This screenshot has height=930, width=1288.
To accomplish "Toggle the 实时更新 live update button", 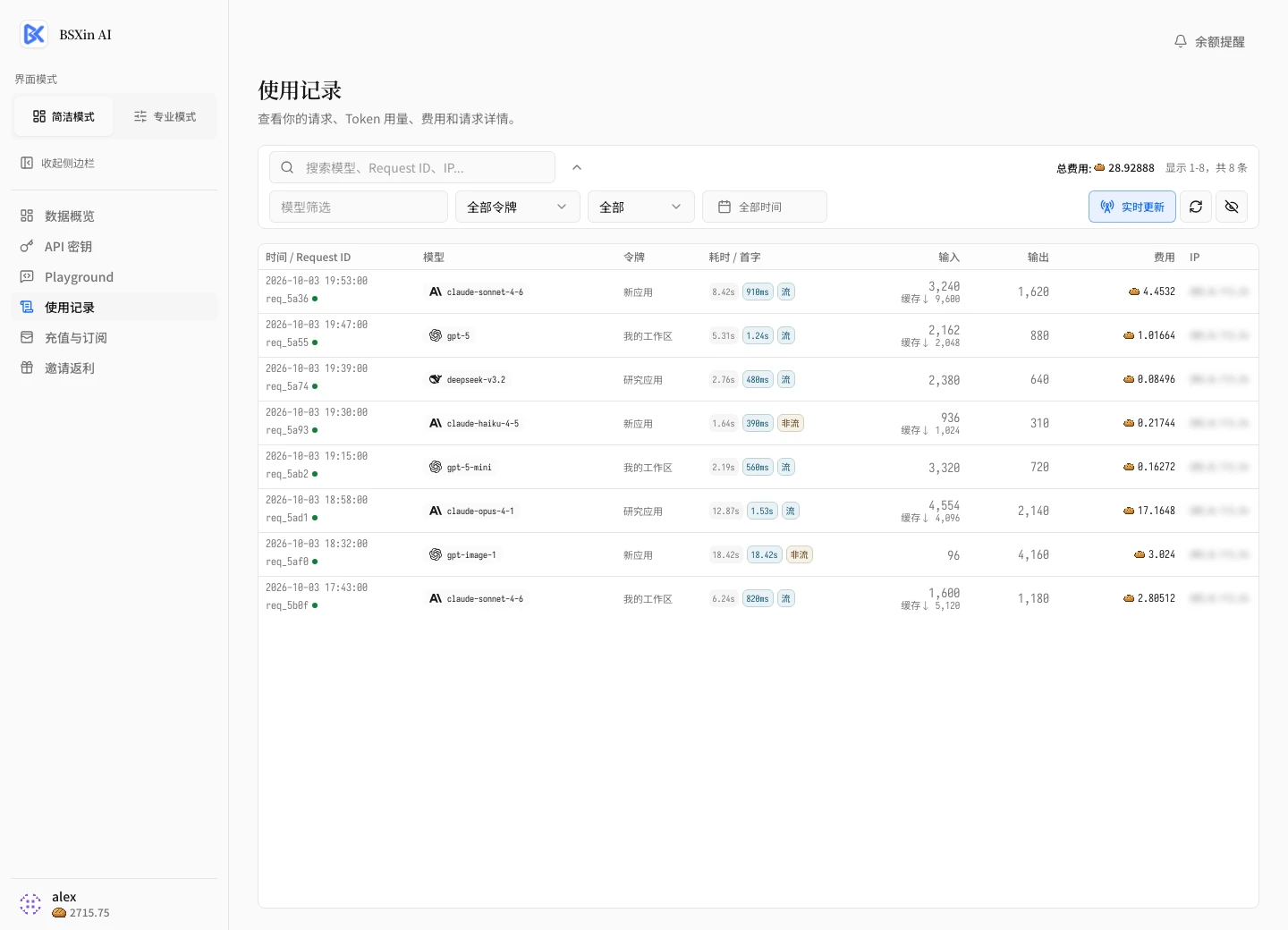I will tap(1132, 207).
